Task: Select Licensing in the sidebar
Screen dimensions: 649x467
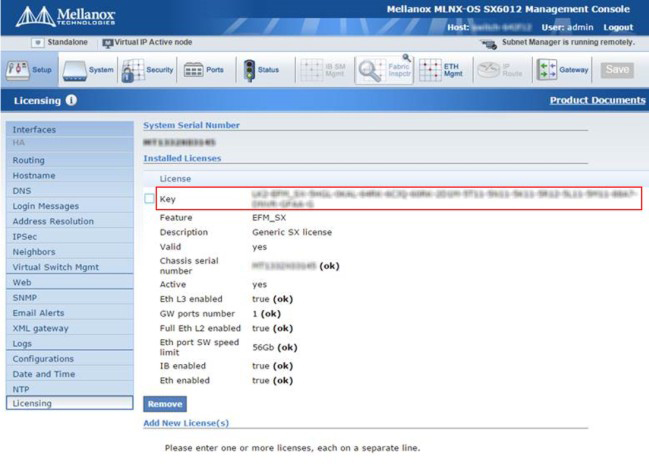Action: click(x=70, y=403)
